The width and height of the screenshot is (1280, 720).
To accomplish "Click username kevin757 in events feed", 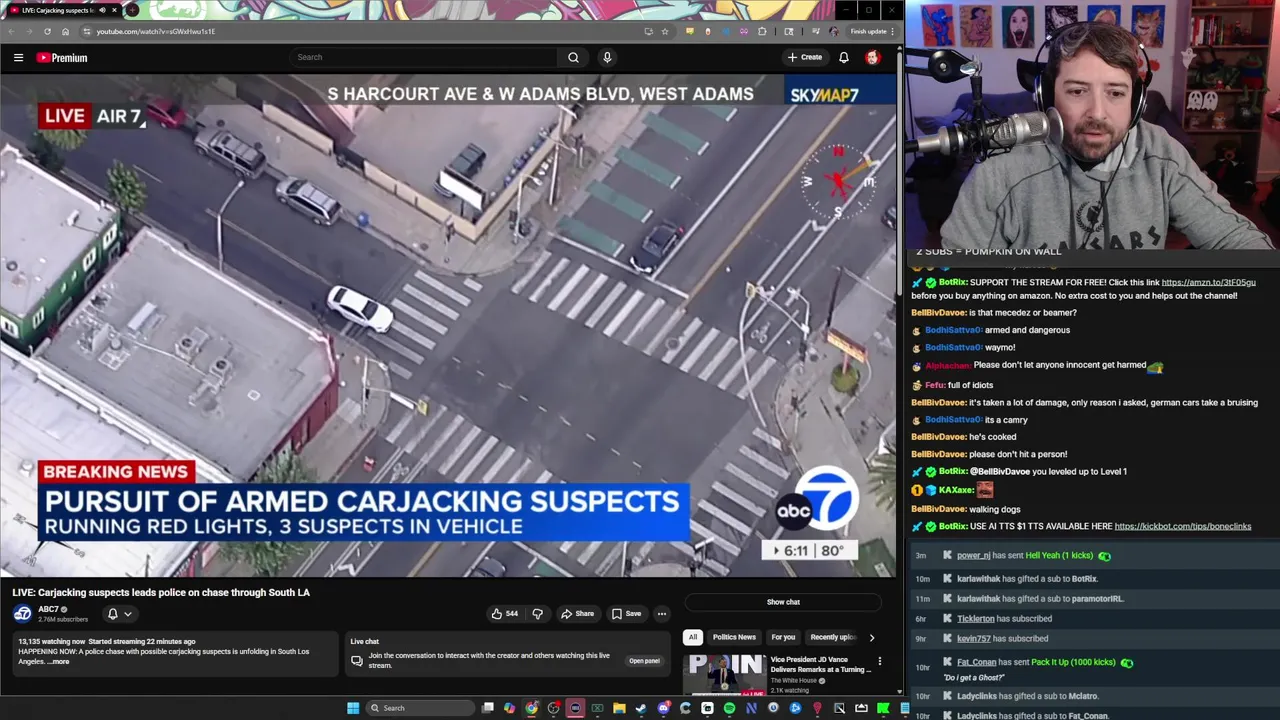I will pos(975,639).
